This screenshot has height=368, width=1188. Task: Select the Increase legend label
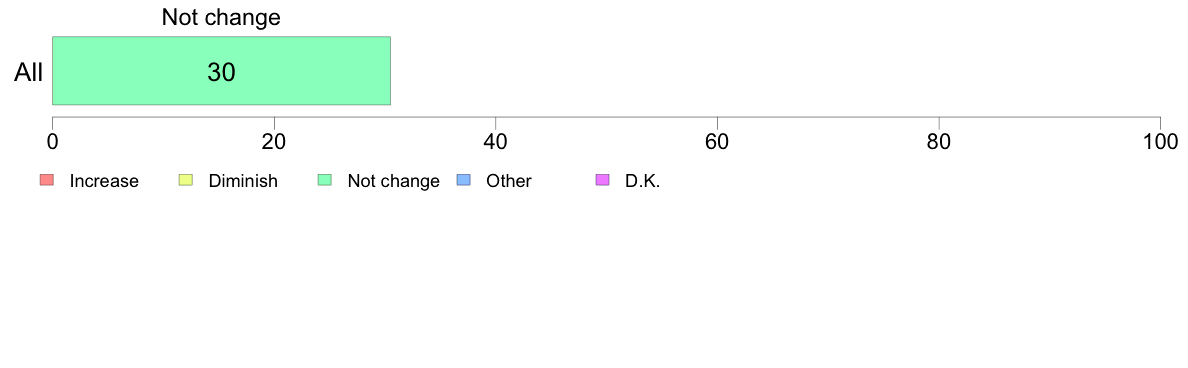point(104,181)
